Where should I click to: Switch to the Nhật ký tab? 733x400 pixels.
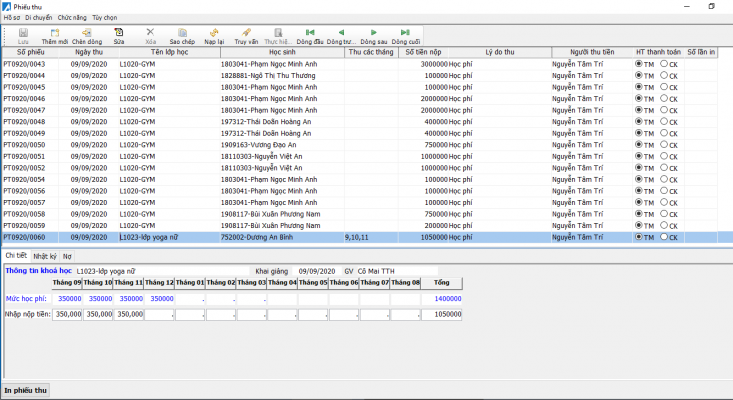tap(45, 256)
